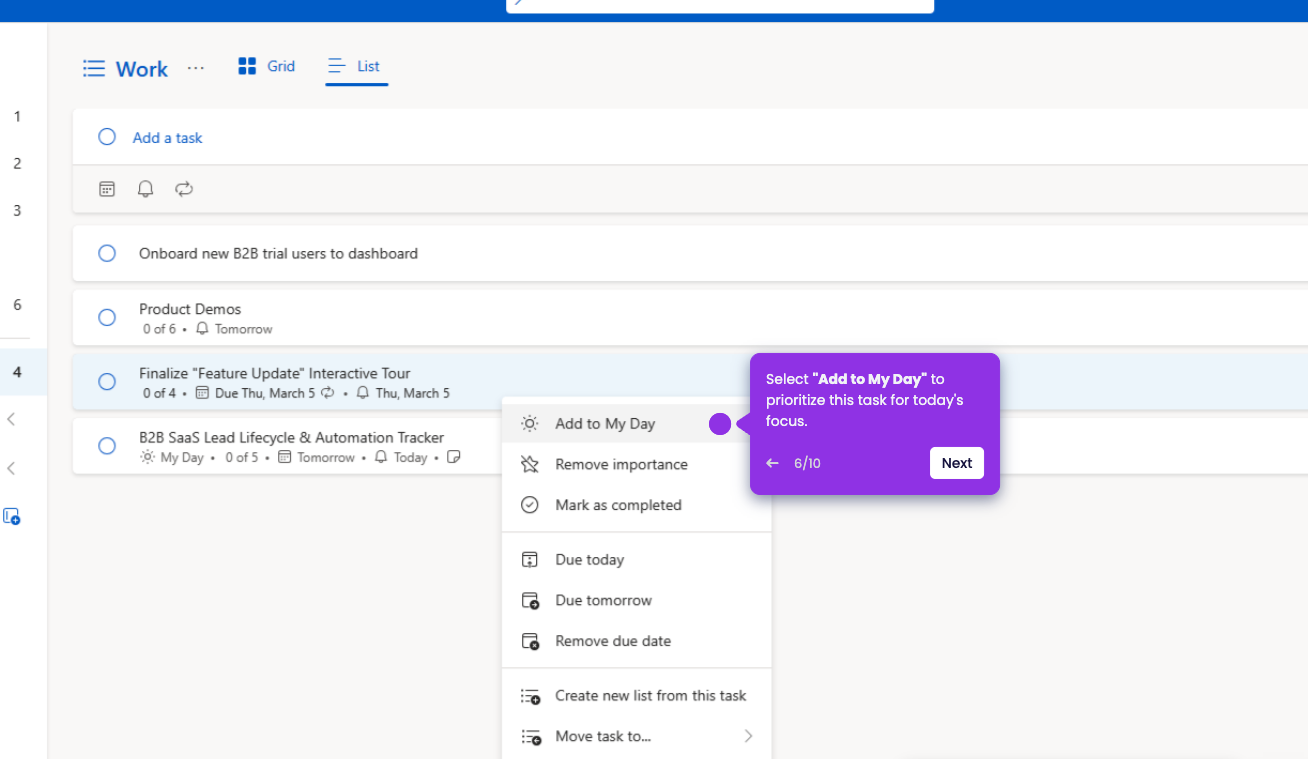Screen dimensions: 1308x759
Task: Select Mark as completed from context menu
Action: (x=636, y=505)
